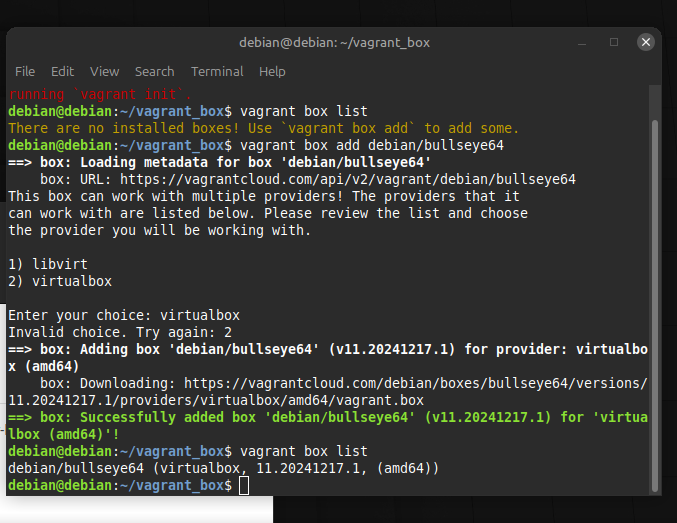Open the View menu
Viewport: 677px width, 523px height.
104,71
